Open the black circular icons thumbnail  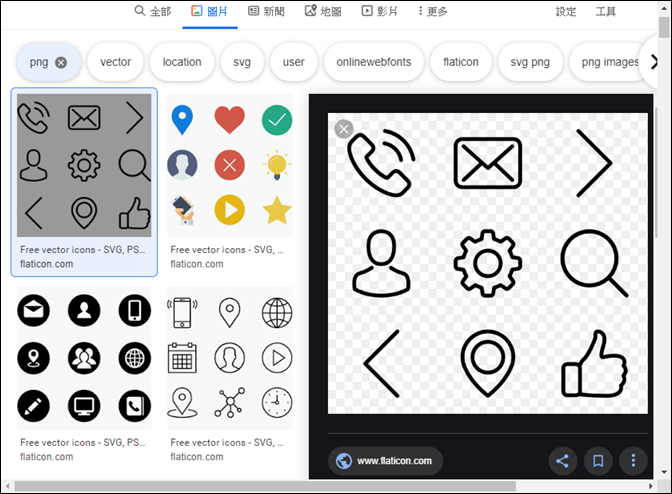click(84, 358)
